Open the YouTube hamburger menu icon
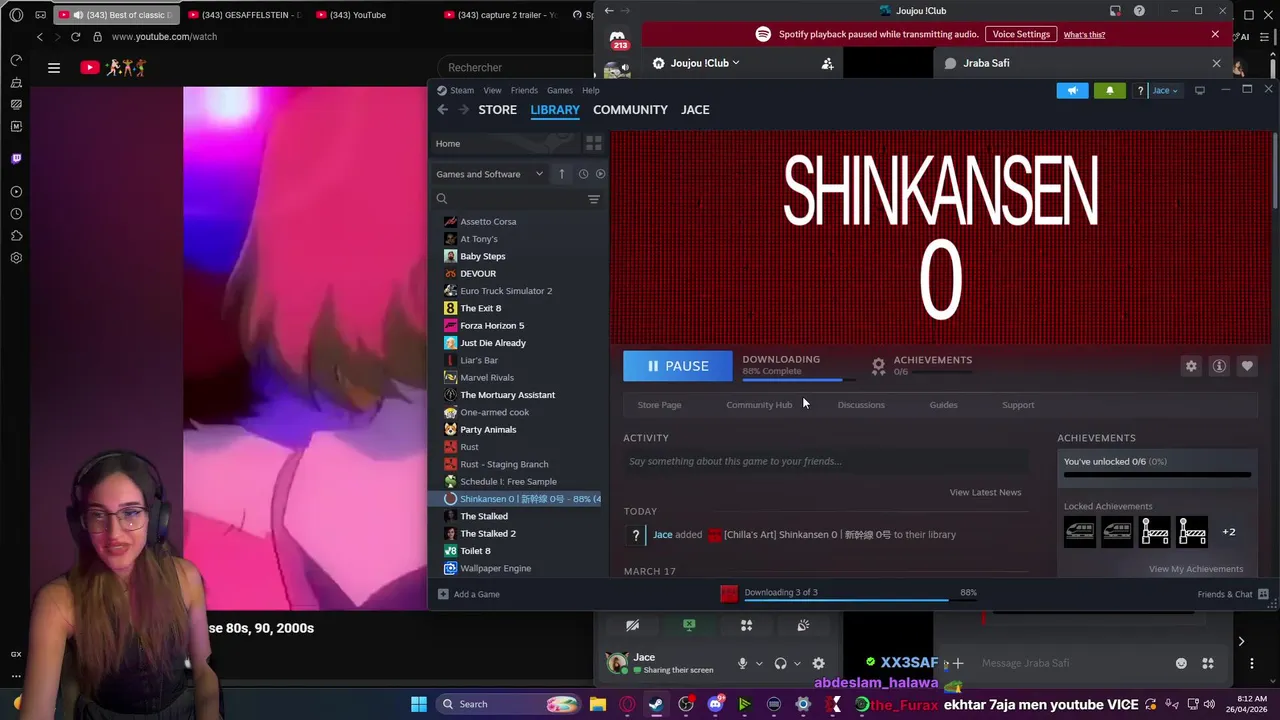The width and height of the screenshot is (1280, 720). coord(54,68)
